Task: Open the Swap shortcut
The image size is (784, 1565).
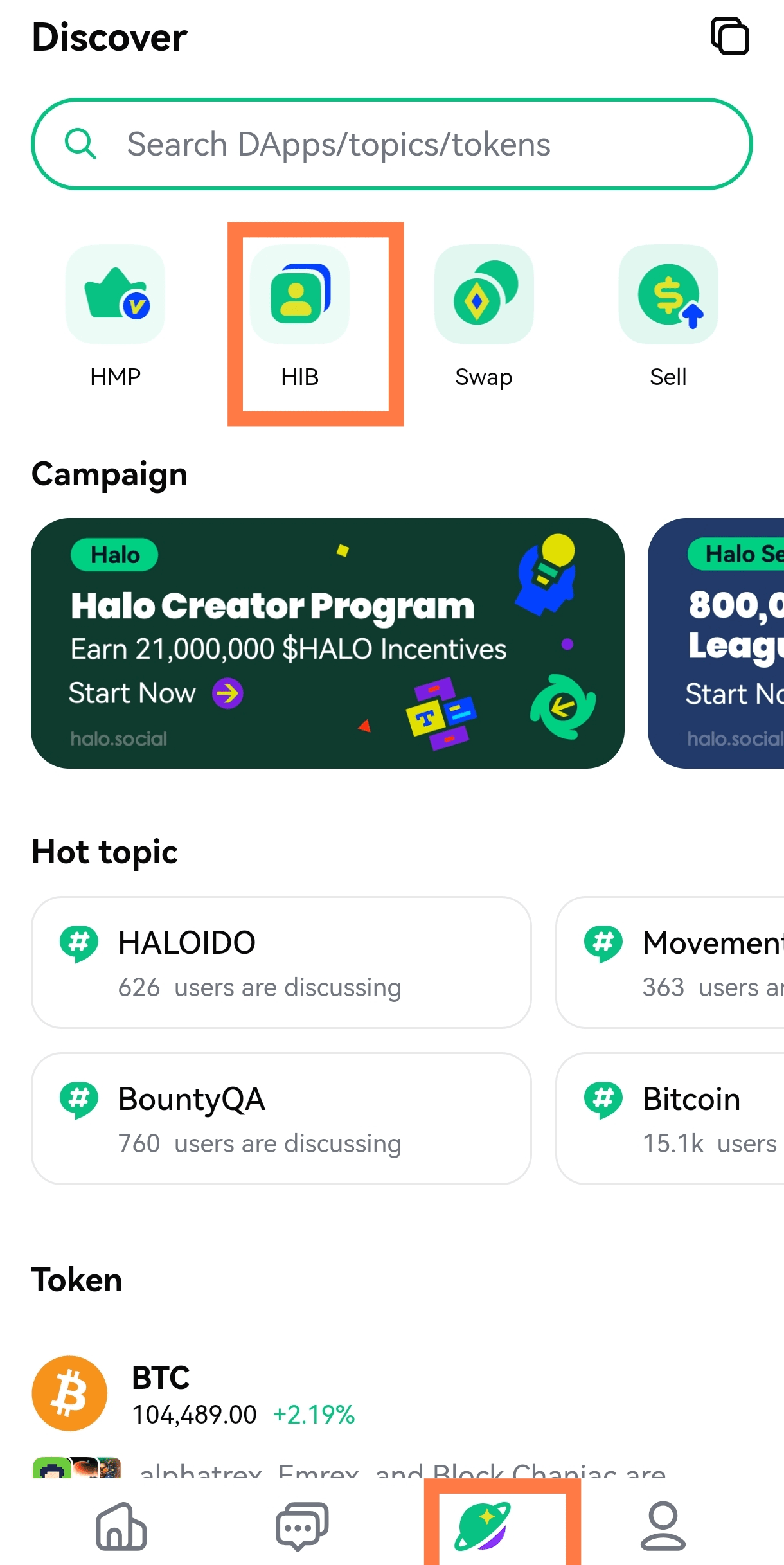Action: pos(484,295)
